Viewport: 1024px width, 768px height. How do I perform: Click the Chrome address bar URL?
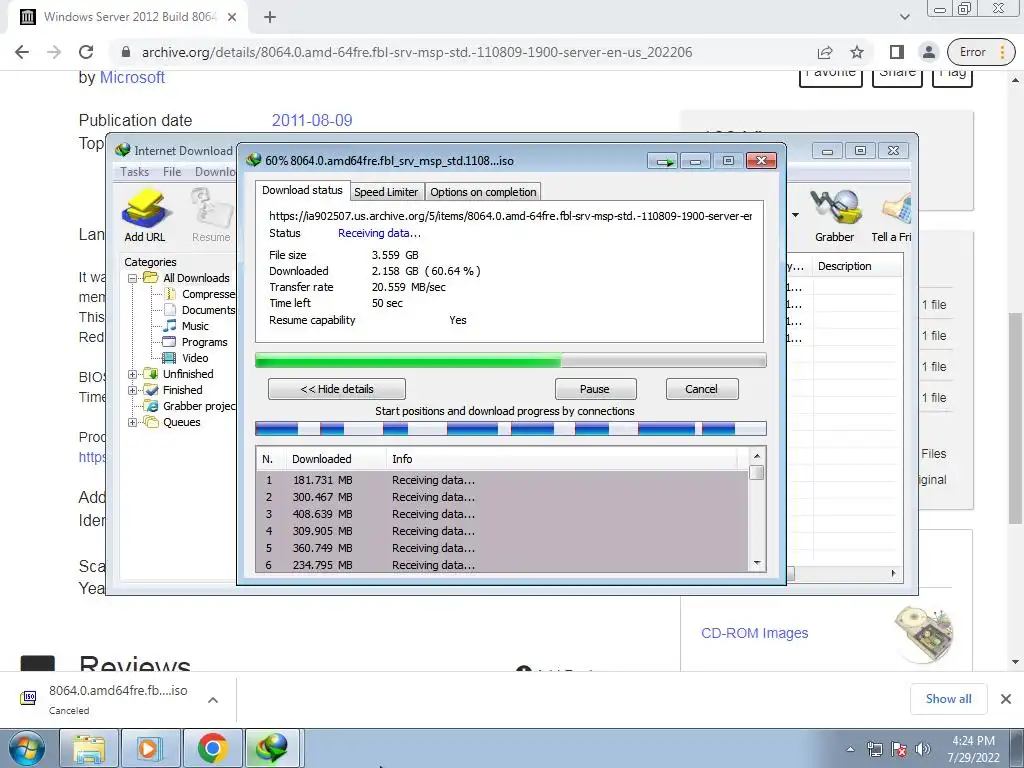tap(417, 52)
